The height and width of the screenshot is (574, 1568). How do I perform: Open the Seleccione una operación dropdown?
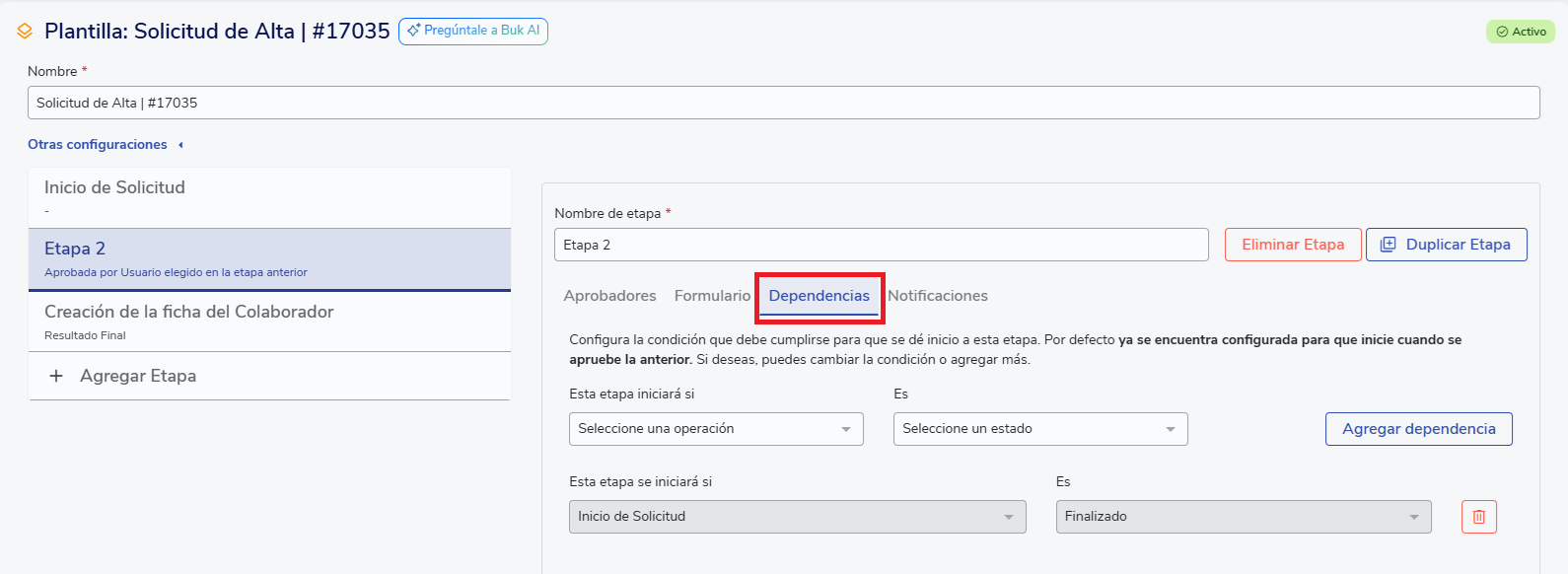click(x=715, y=429)
